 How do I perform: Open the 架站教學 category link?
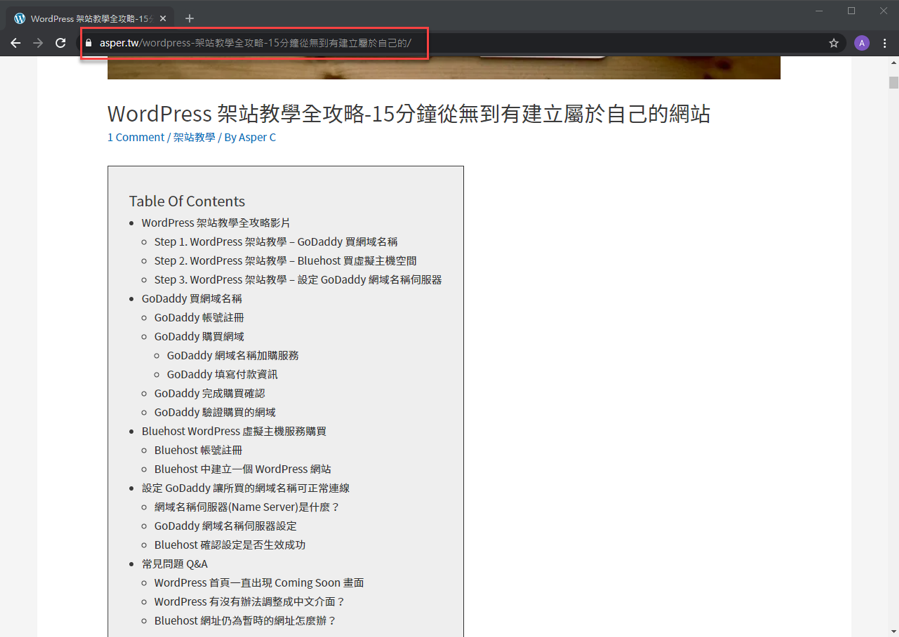click(194, 138)
